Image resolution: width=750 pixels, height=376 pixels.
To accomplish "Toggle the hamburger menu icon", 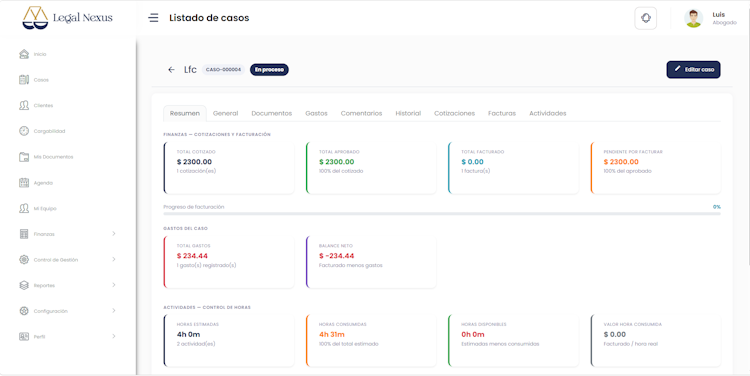I will pyautogui.click(x=153, y=18).
